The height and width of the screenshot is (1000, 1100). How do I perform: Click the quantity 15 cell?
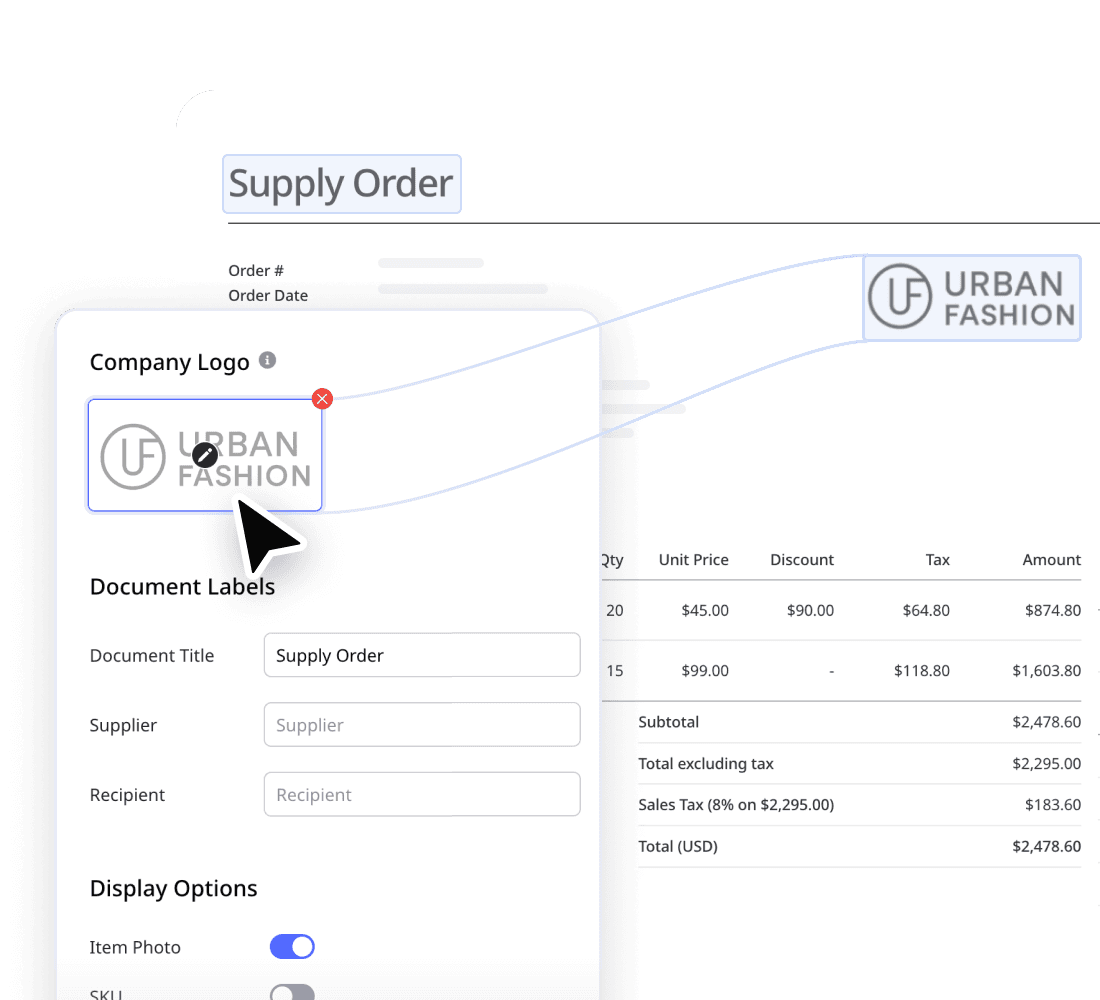tap(615, 671)
